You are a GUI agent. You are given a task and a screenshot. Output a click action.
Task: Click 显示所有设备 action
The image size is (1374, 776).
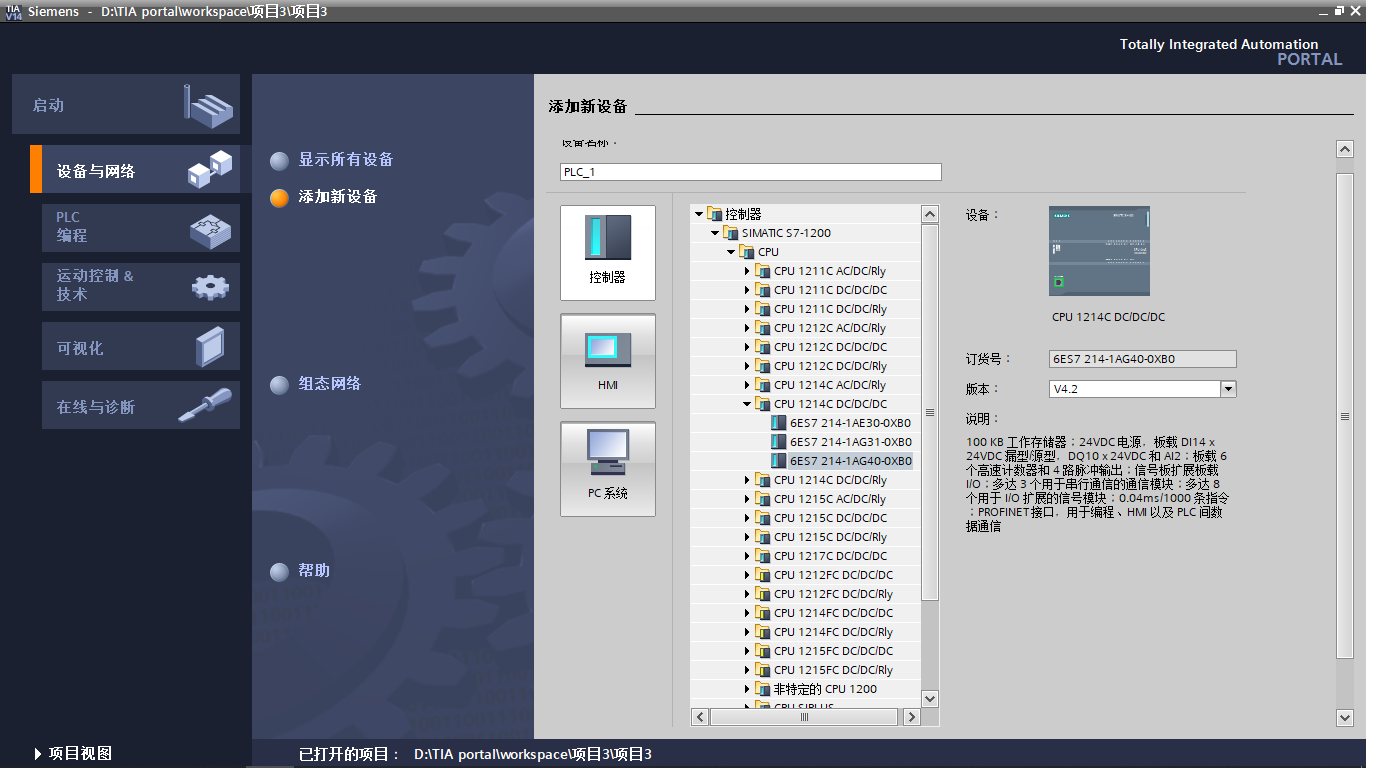click(346, 160)
